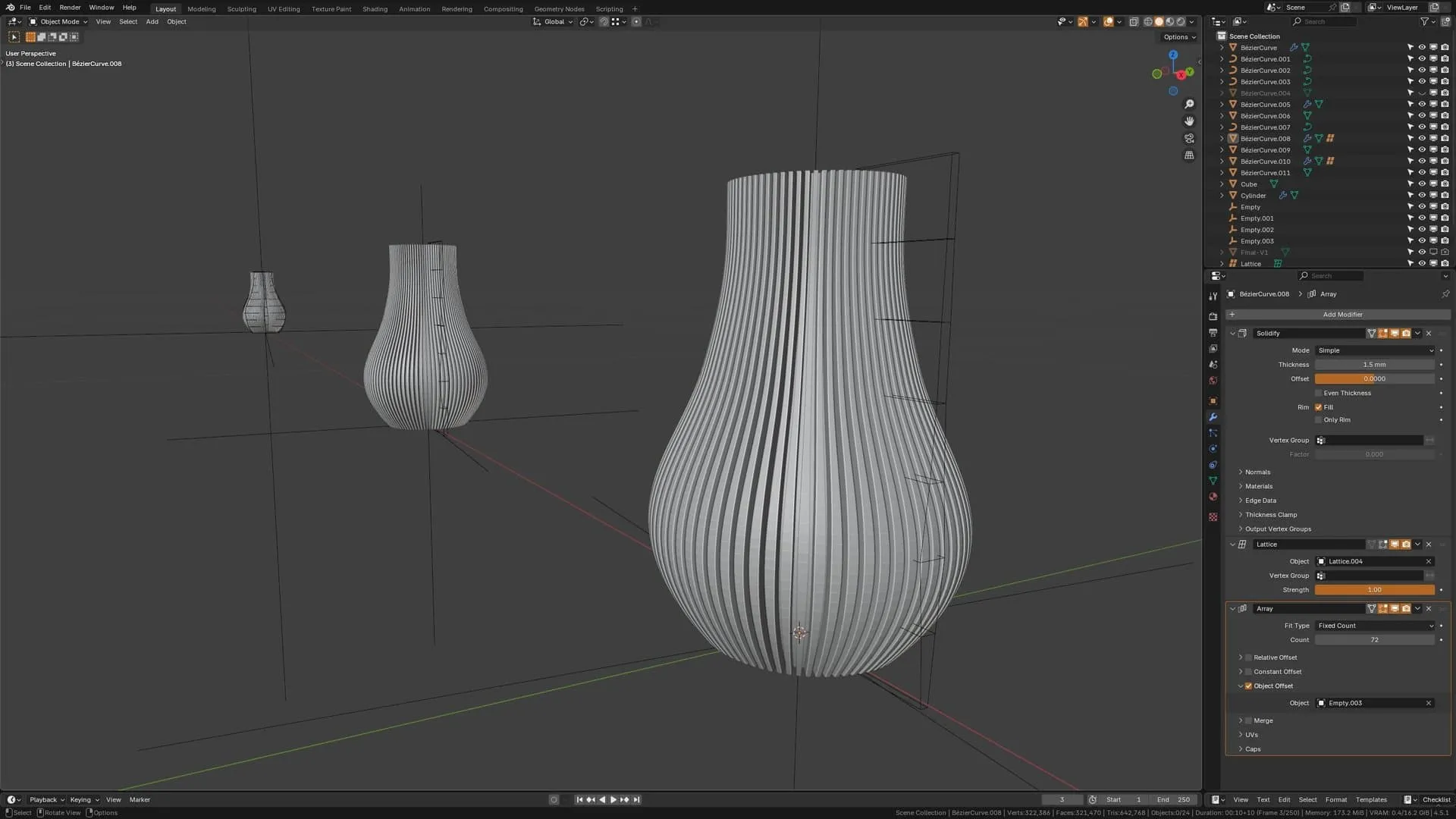Click the pan hand viewport gizmo
1456x819 pixels.
[x=1189, y=121]
